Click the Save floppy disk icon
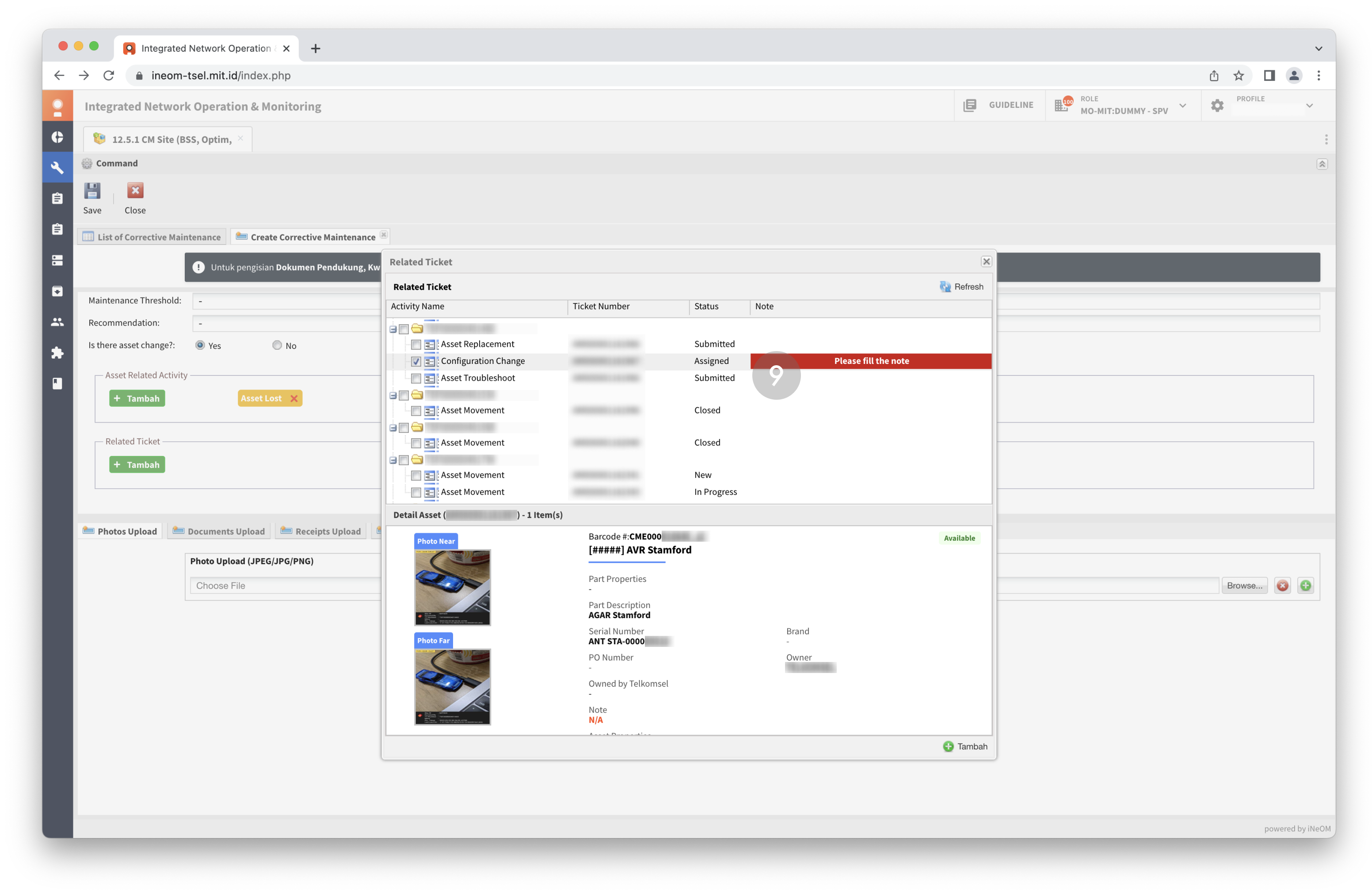The width and height of the screenshot is (1372, 895). click(x=92, y=191)
